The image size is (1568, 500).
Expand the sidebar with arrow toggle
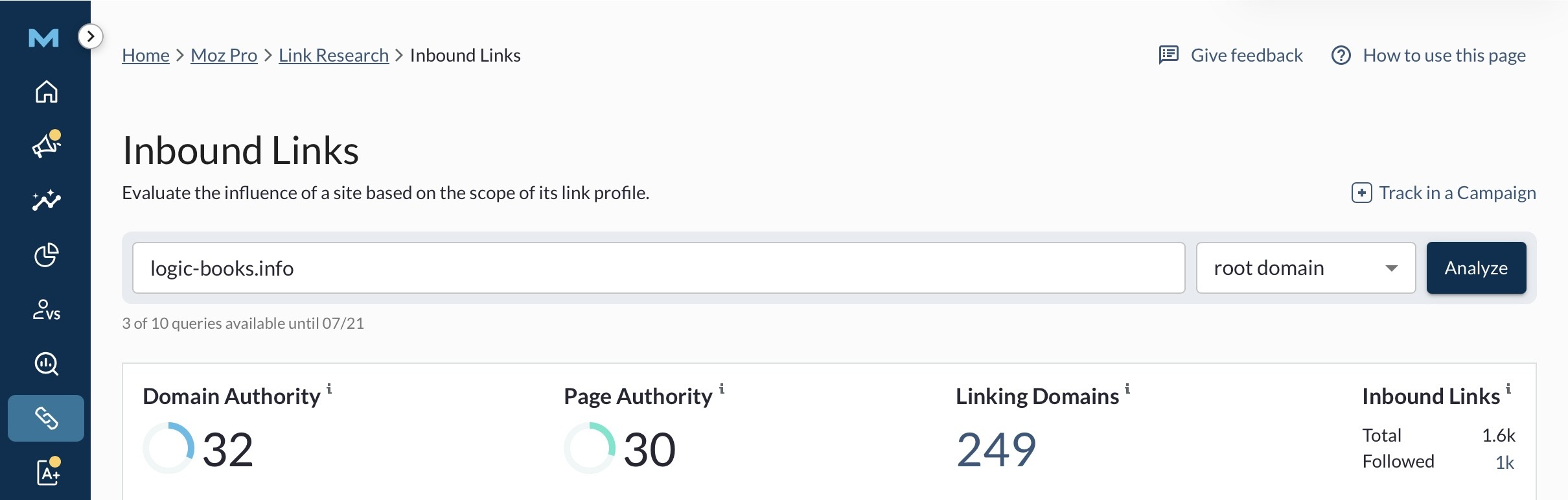point(91,36)
